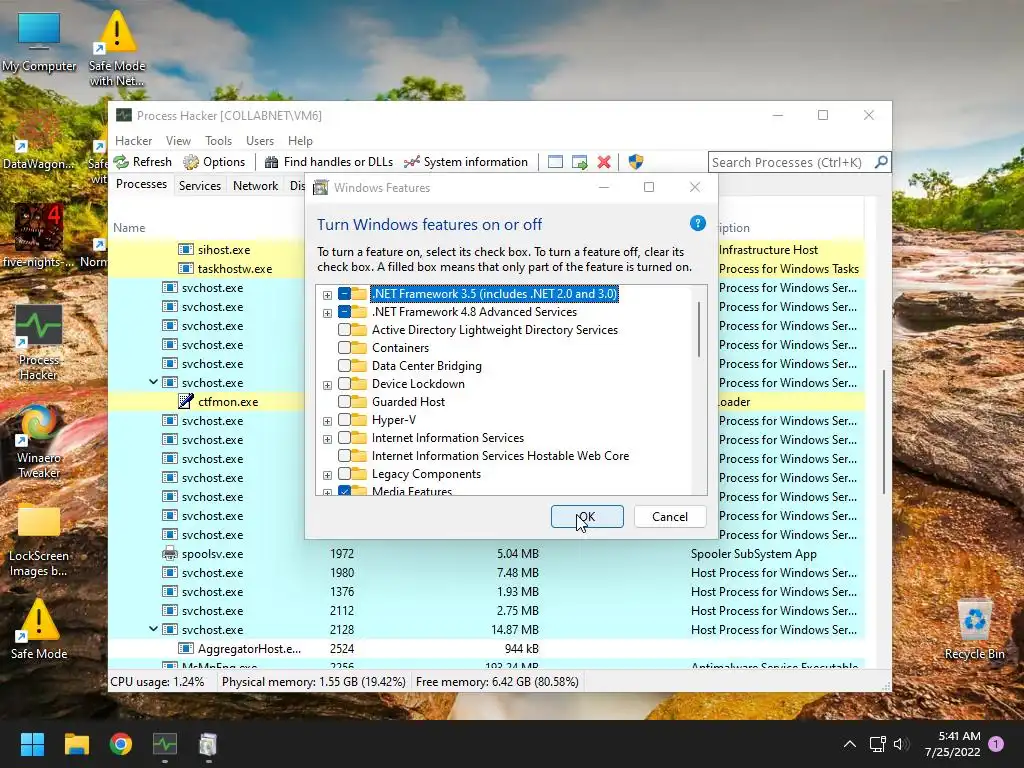Check Active Directory Lightweight Directory Services
The height and width of the screenshot is (768, 1024).
click(x=344, y=330)
